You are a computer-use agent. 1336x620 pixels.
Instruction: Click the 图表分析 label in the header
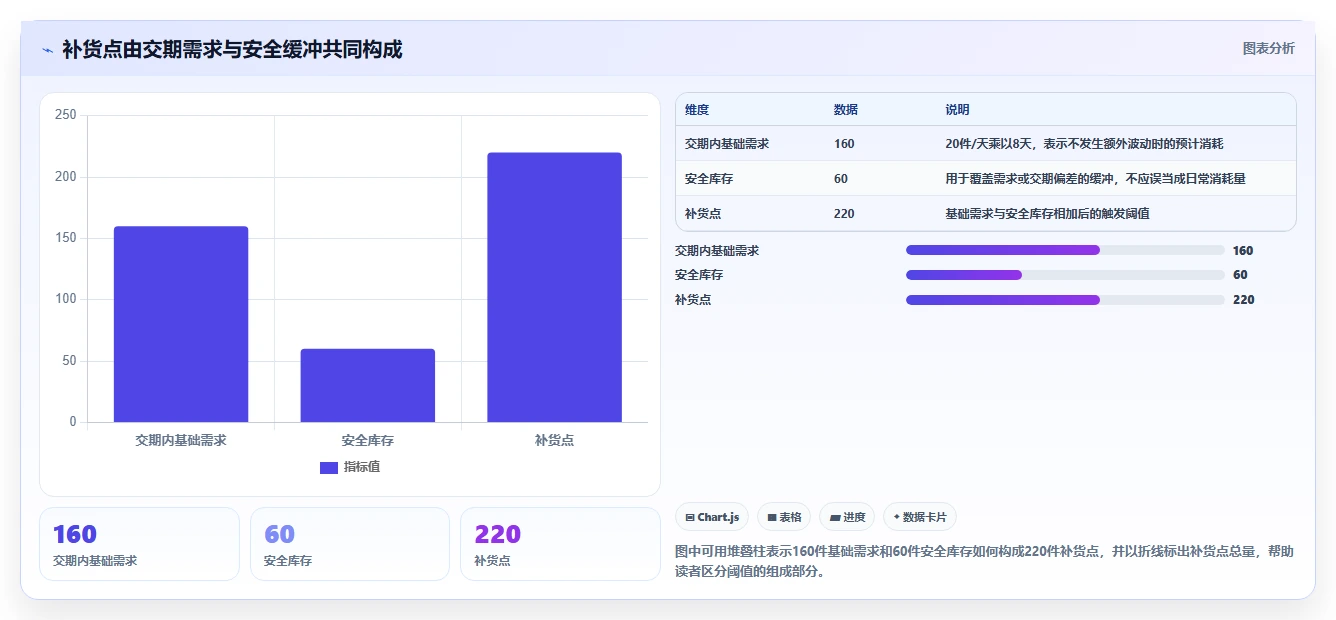coord(1268,48)
